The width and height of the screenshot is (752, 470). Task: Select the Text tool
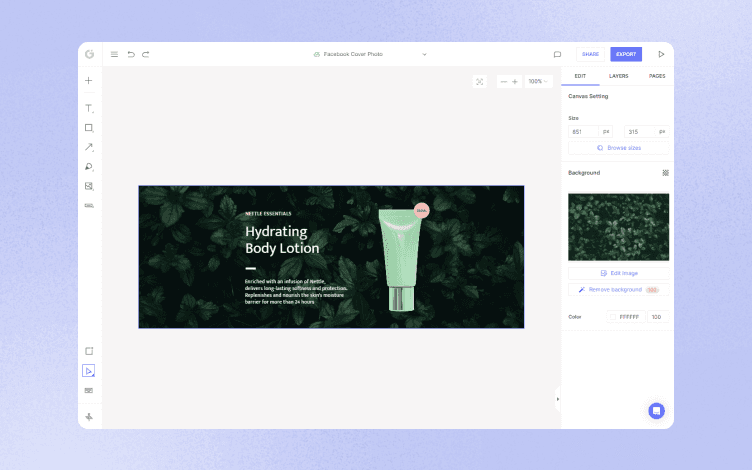(x=89, y=108)
